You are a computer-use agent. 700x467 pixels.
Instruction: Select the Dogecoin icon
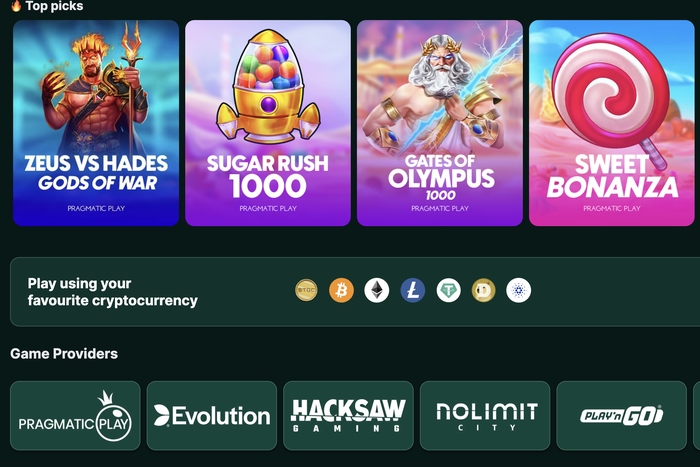[x=483, y=290]
